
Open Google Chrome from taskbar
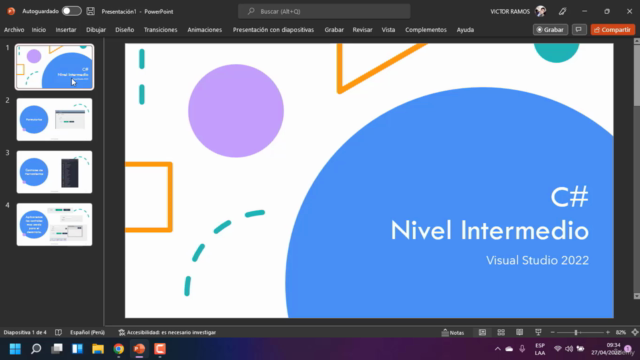click(119, 349)
